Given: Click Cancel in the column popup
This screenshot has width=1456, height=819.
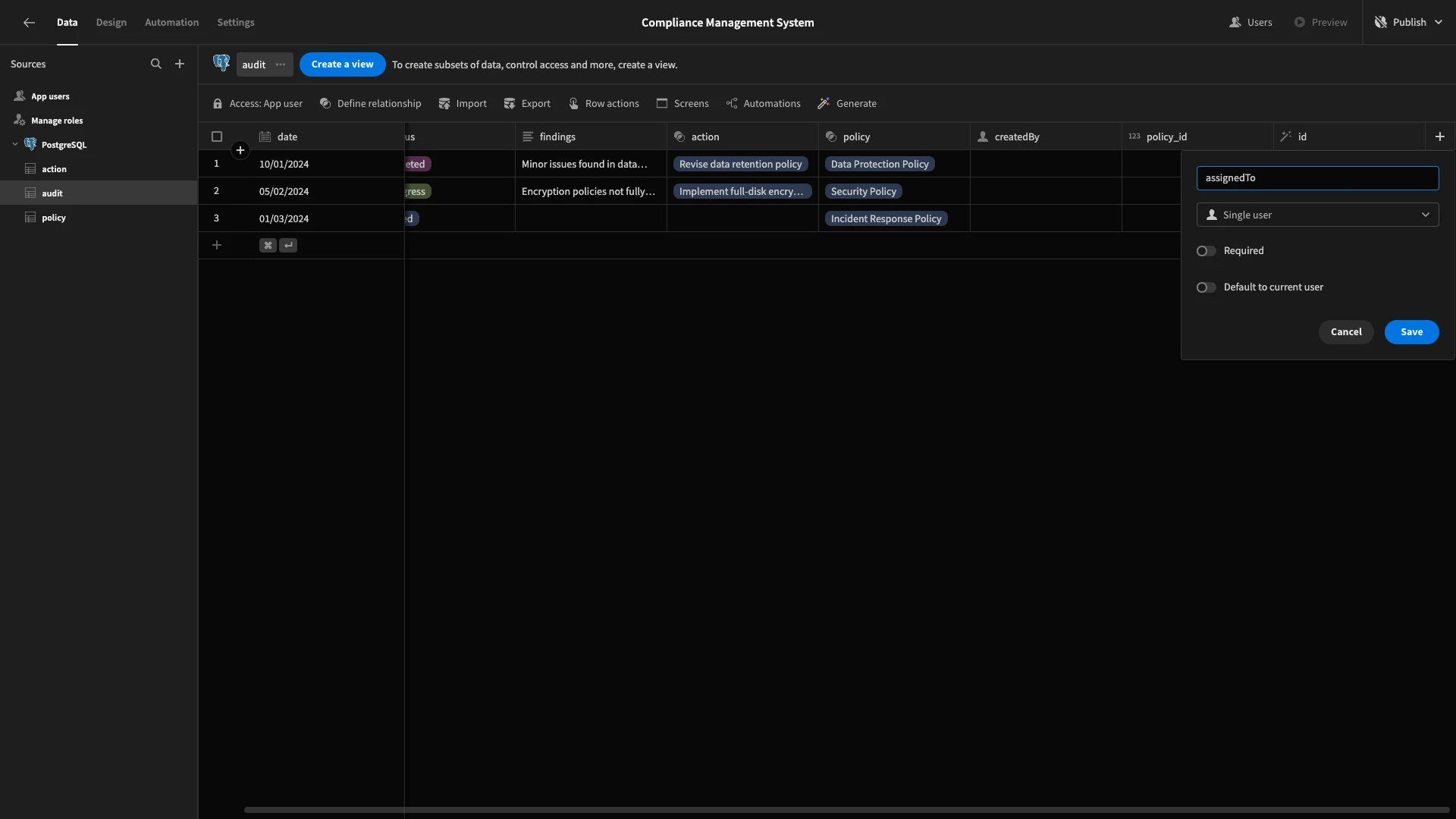Looking at the screenshot, I should (x=1346, y=332).
